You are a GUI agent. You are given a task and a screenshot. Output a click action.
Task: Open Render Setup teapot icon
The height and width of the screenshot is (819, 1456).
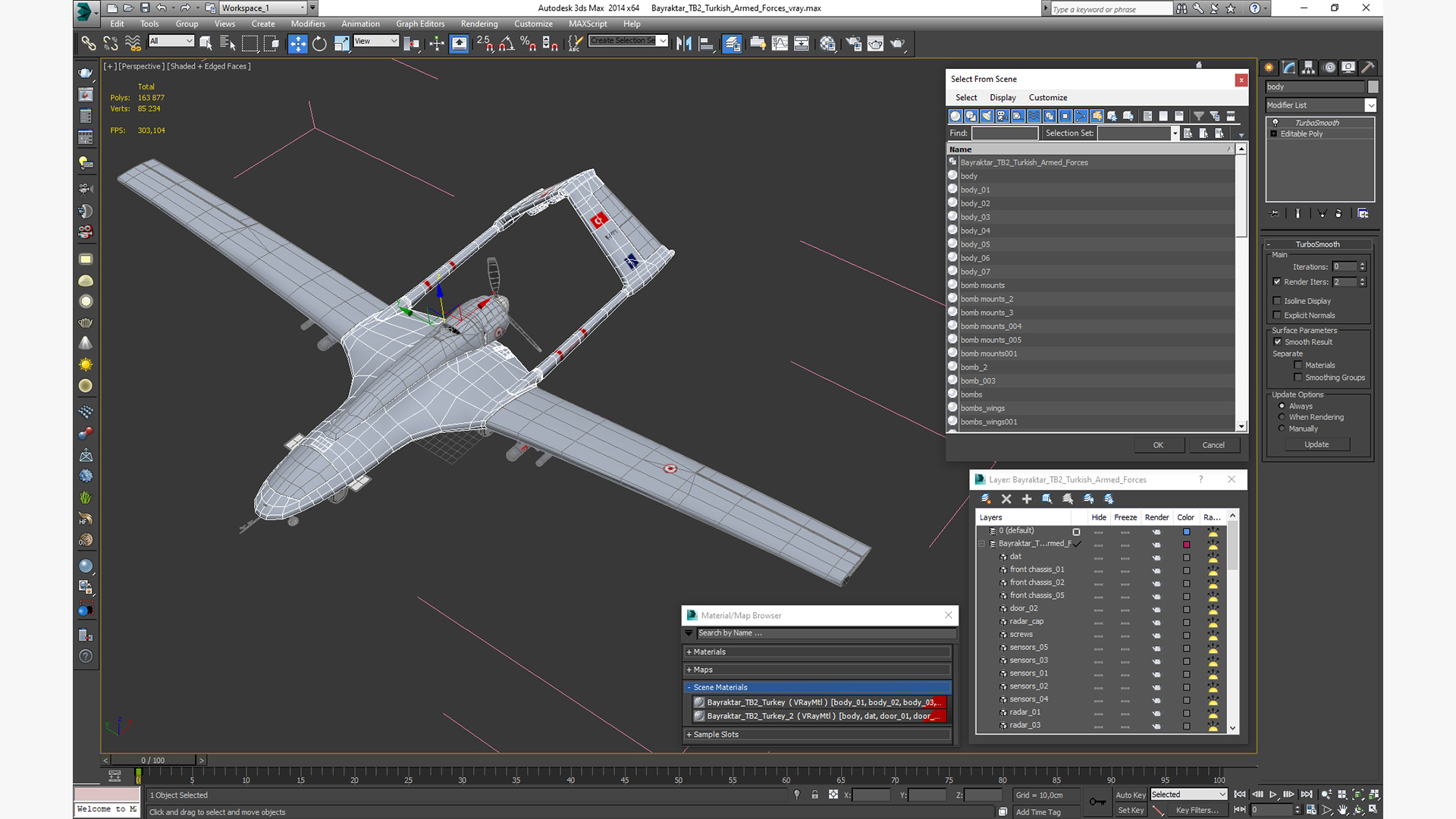(854, 43)
